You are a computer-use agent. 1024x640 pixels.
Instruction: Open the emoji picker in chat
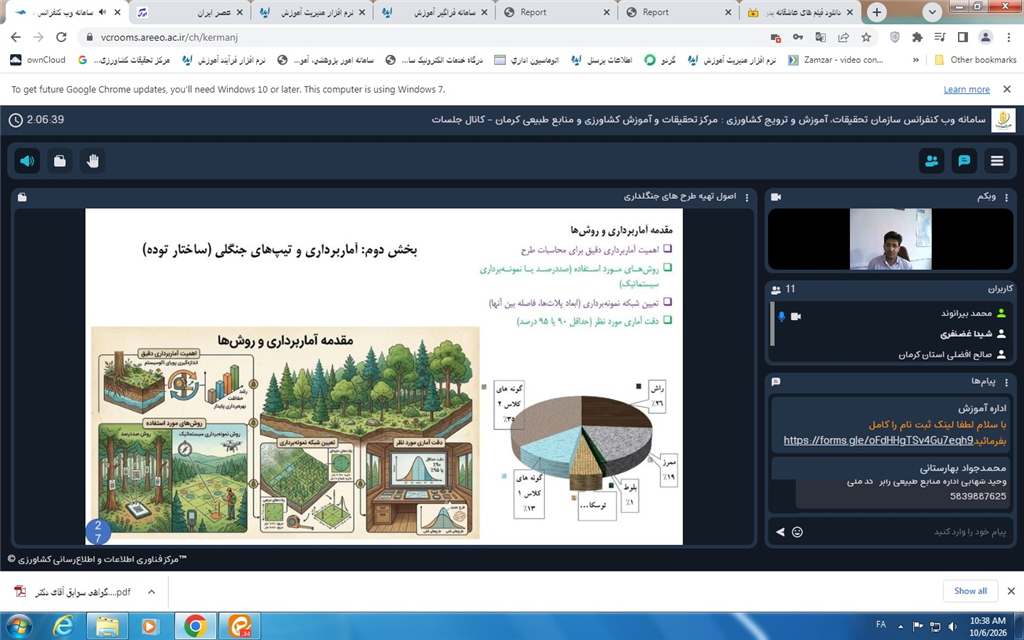pyautogui.click(x=797, y=532)
